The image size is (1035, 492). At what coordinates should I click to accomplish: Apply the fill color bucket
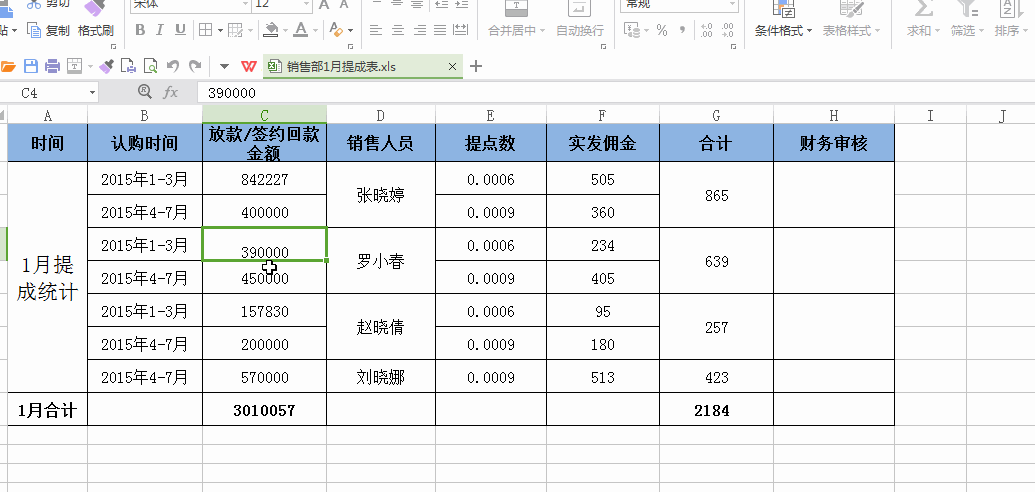270,30
